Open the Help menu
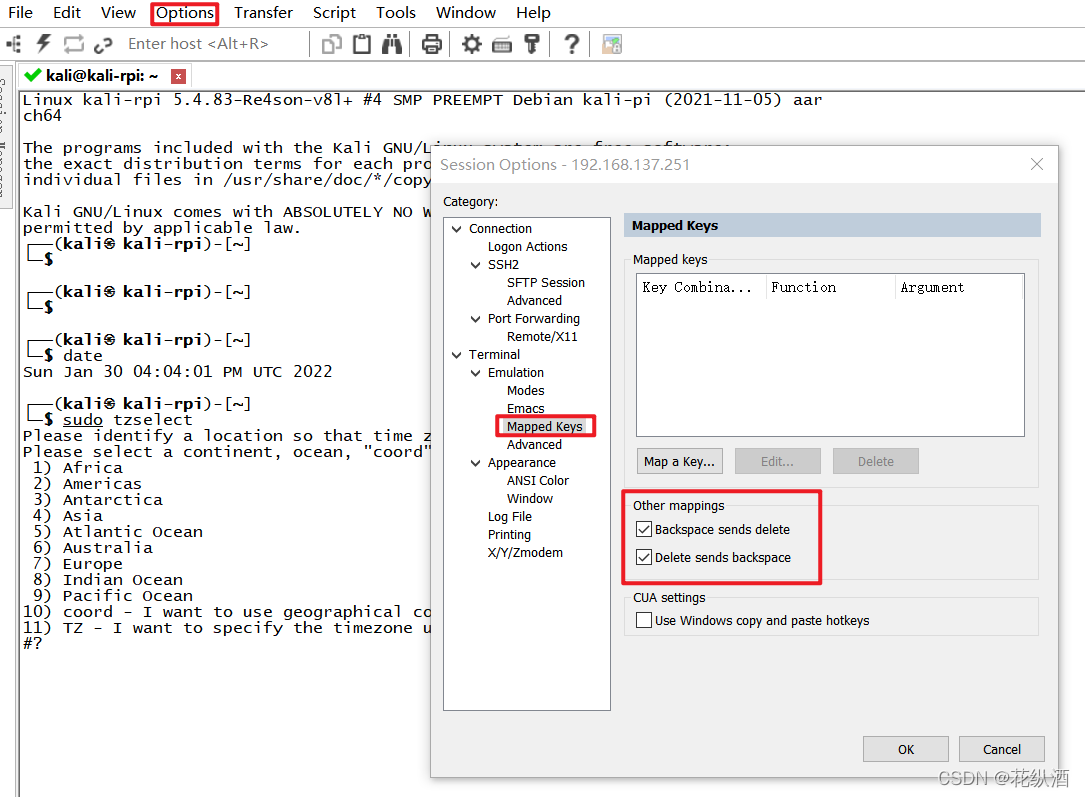 [x=533, y=12]
